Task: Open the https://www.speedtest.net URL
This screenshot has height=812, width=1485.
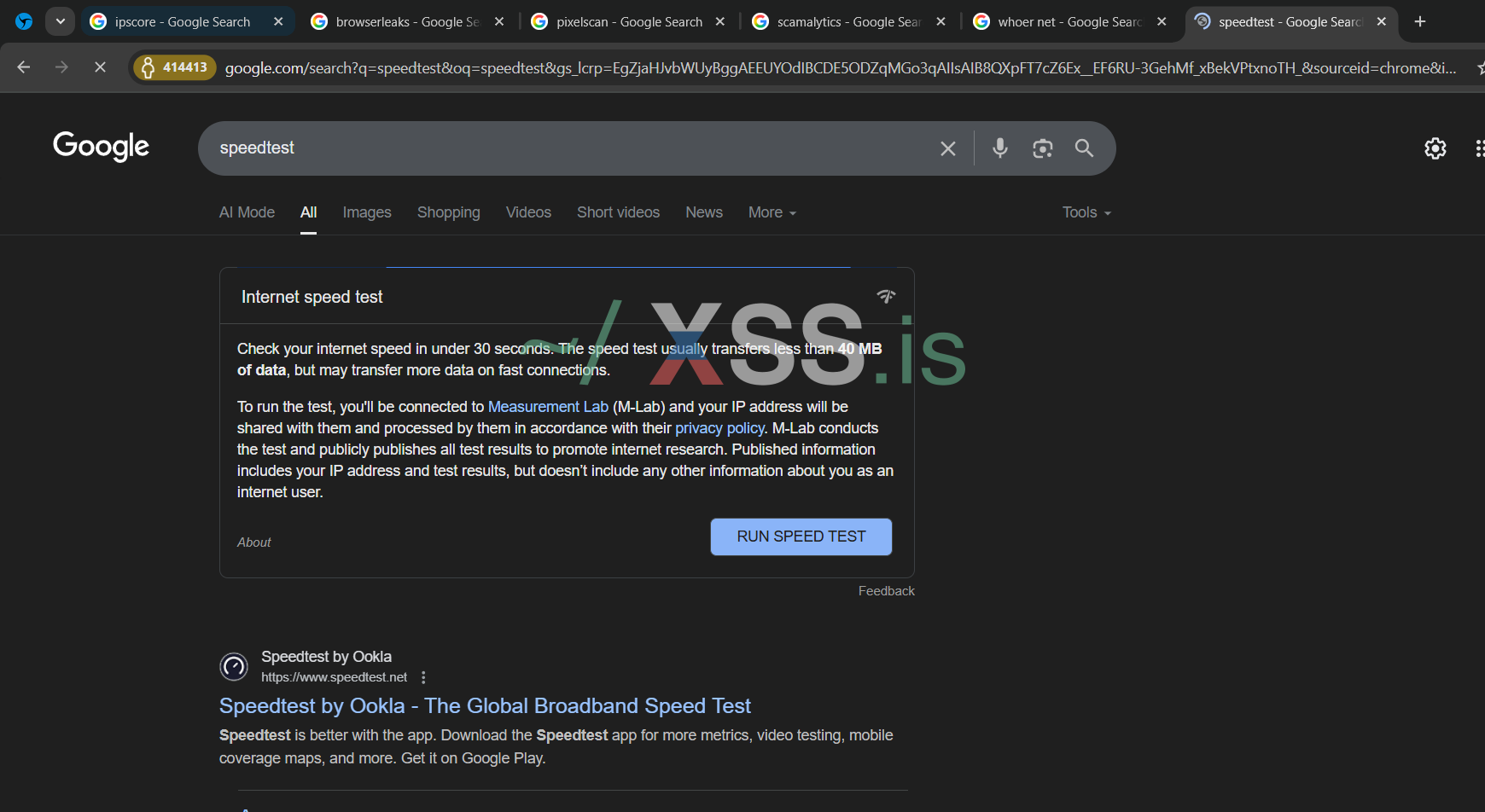Action: (335, 677)
